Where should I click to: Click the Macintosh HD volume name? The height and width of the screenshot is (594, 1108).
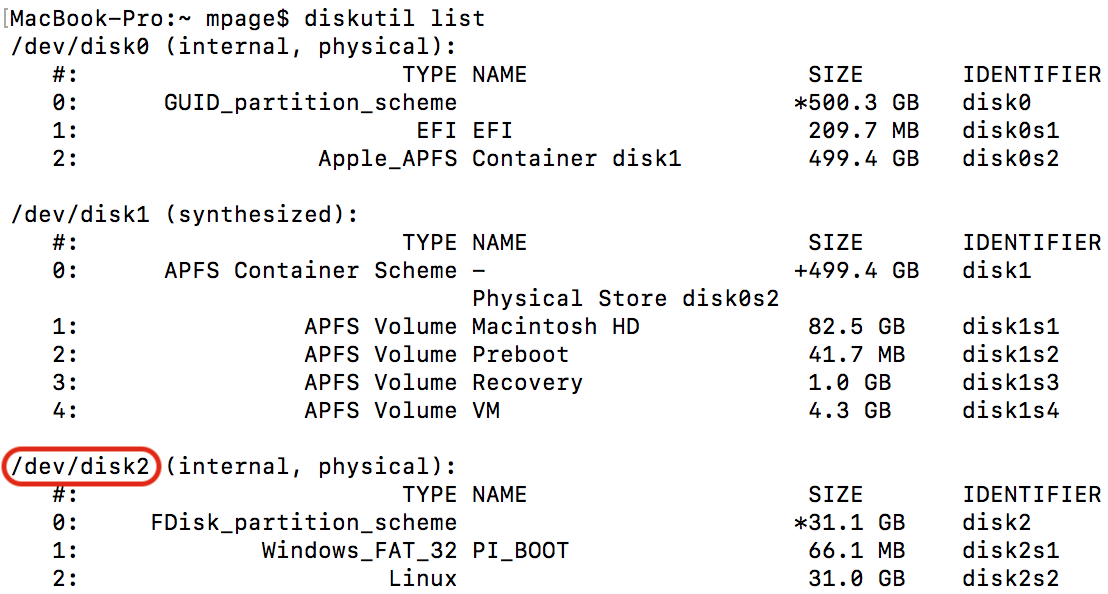point(555,327)
